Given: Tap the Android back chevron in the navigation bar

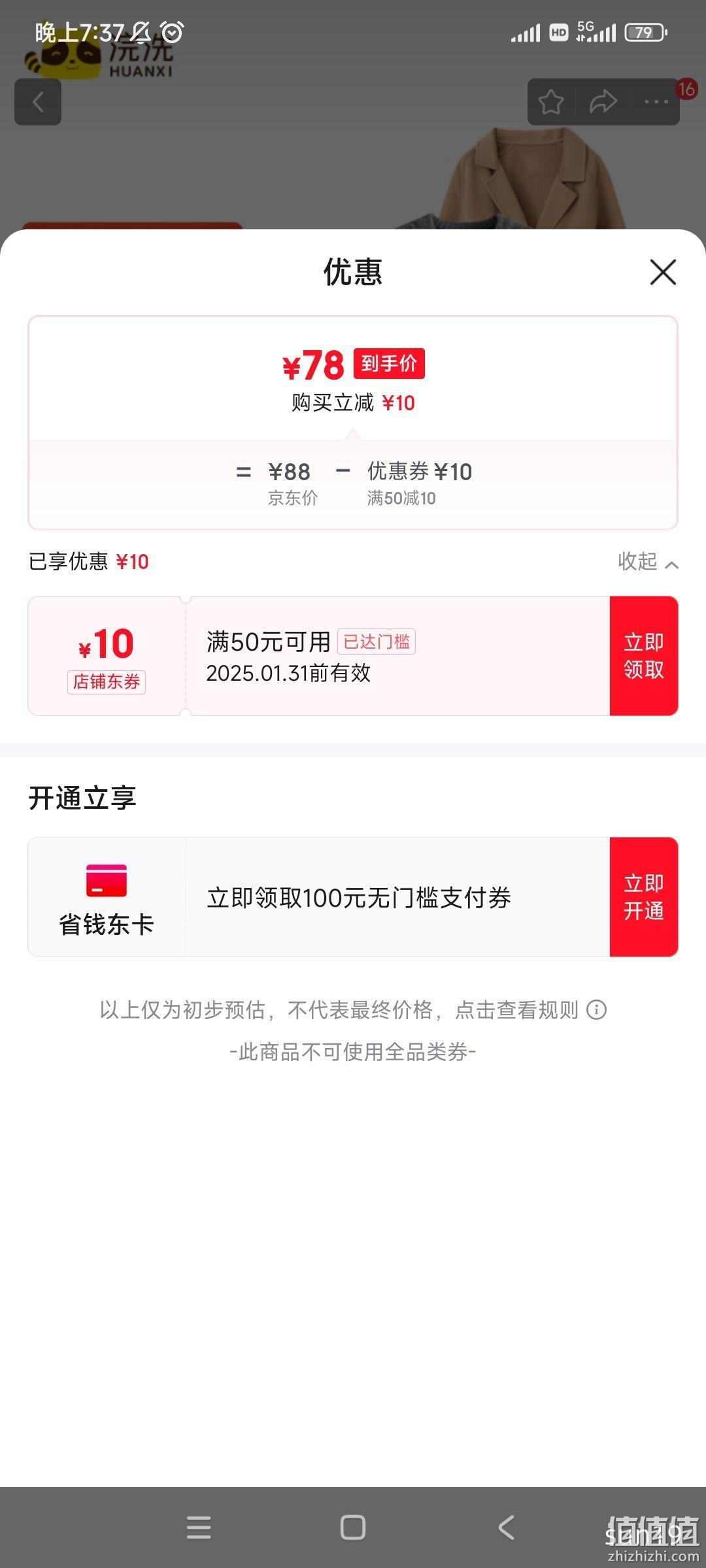Looking at the screenshot, I should [507, 1527].
